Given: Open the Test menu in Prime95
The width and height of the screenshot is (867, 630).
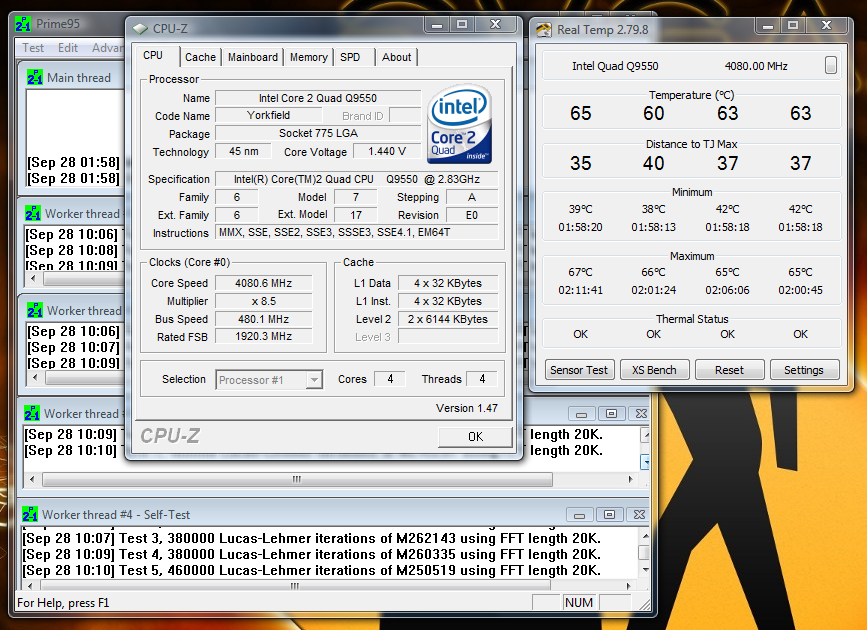Looking at the screenshot, I should point(33,48).
